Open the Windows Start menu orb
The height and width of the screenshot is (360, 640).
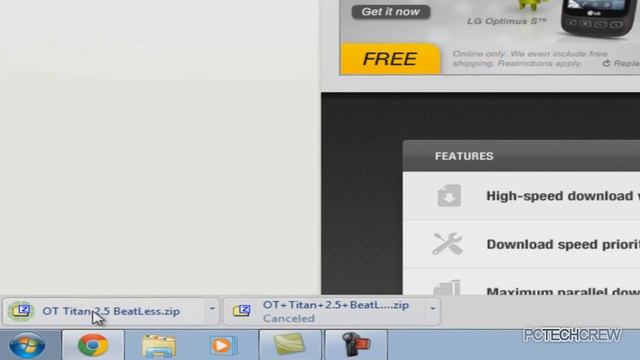[x=27, y=345]
